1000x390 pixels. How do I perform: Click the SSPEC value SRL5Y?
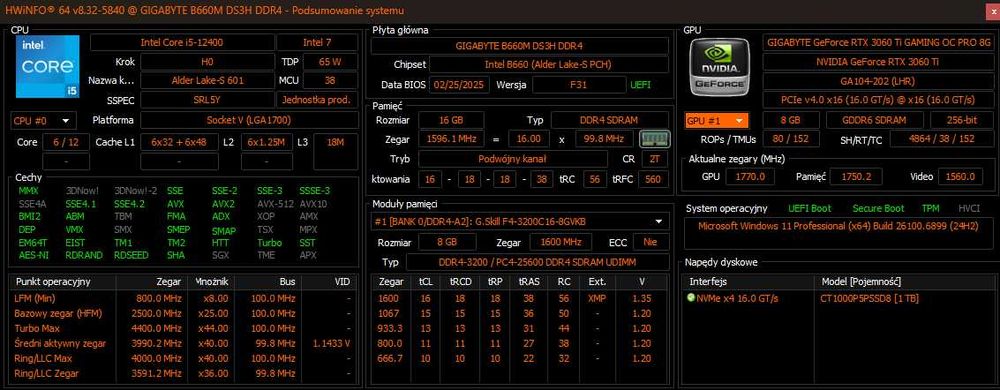point(207,100)
